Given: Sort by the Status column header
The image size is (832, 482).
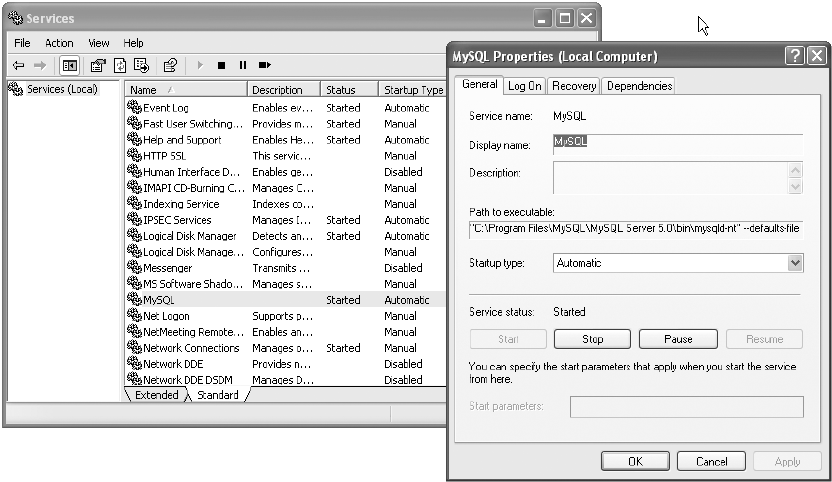Looking at the screenshot, I should pos(349,90).
